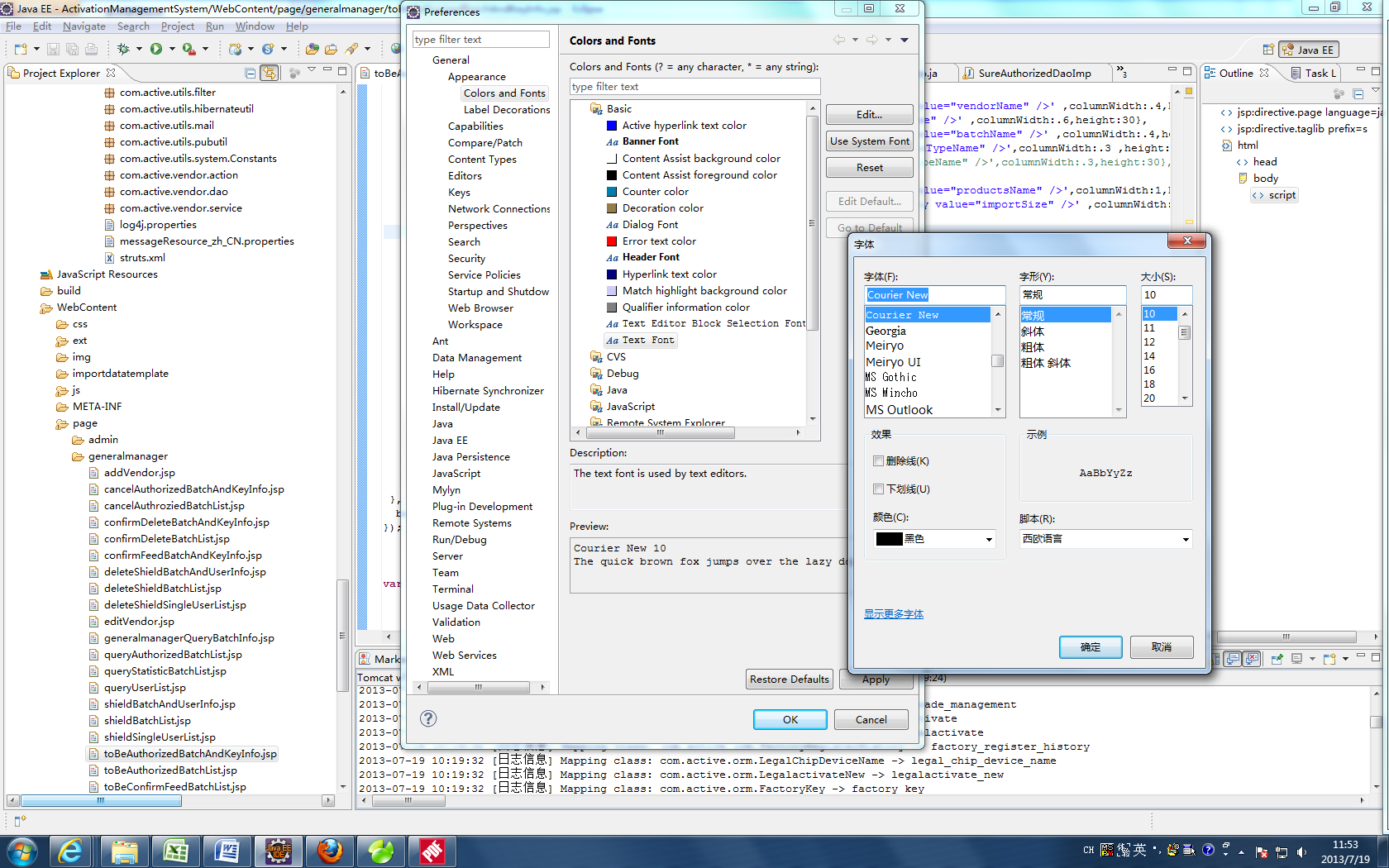1389x868 pixels.
Task: Select the Error text color swatch item
Action: point(652,241)
